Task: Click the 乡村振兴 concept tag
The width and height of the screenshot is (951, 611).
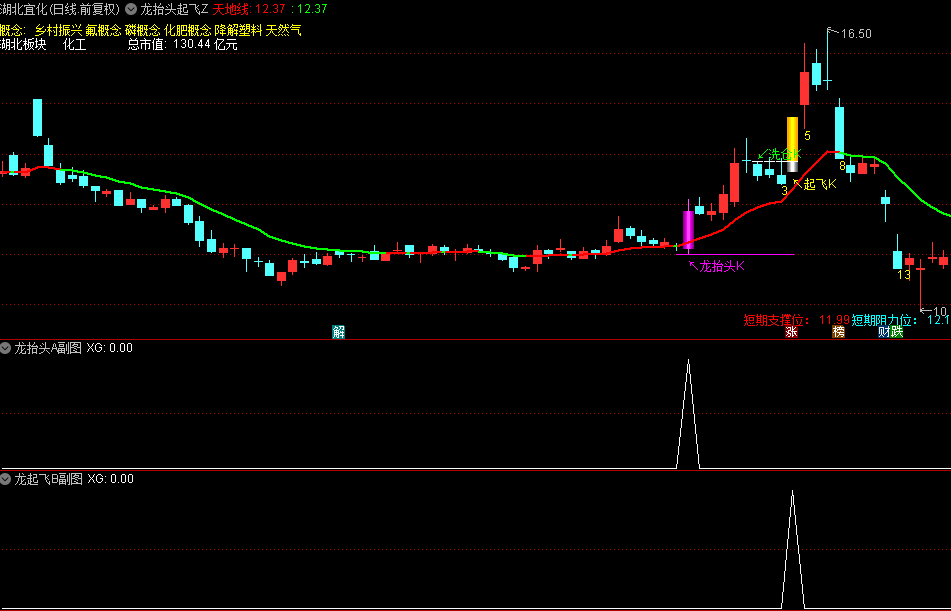Action: coord(58,30)
